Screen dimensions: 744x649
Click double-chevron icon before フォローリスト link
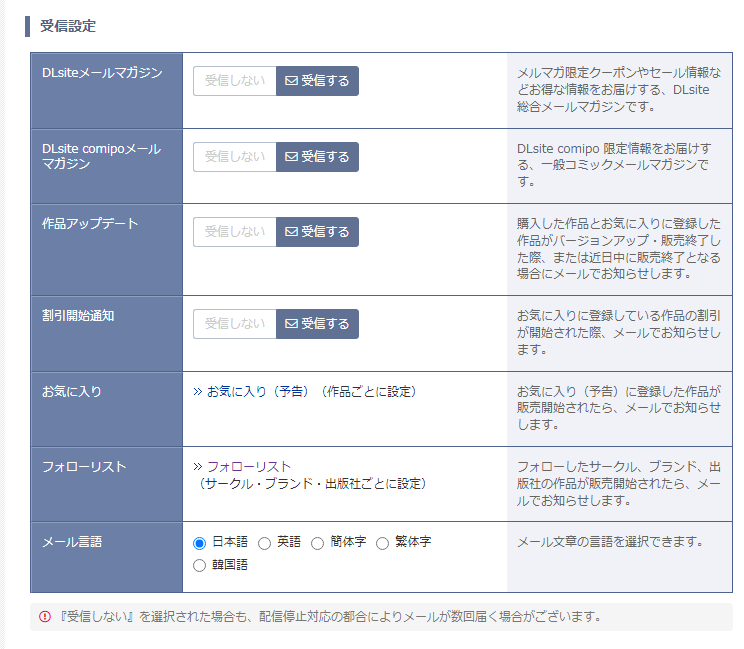tap(198, 467)
